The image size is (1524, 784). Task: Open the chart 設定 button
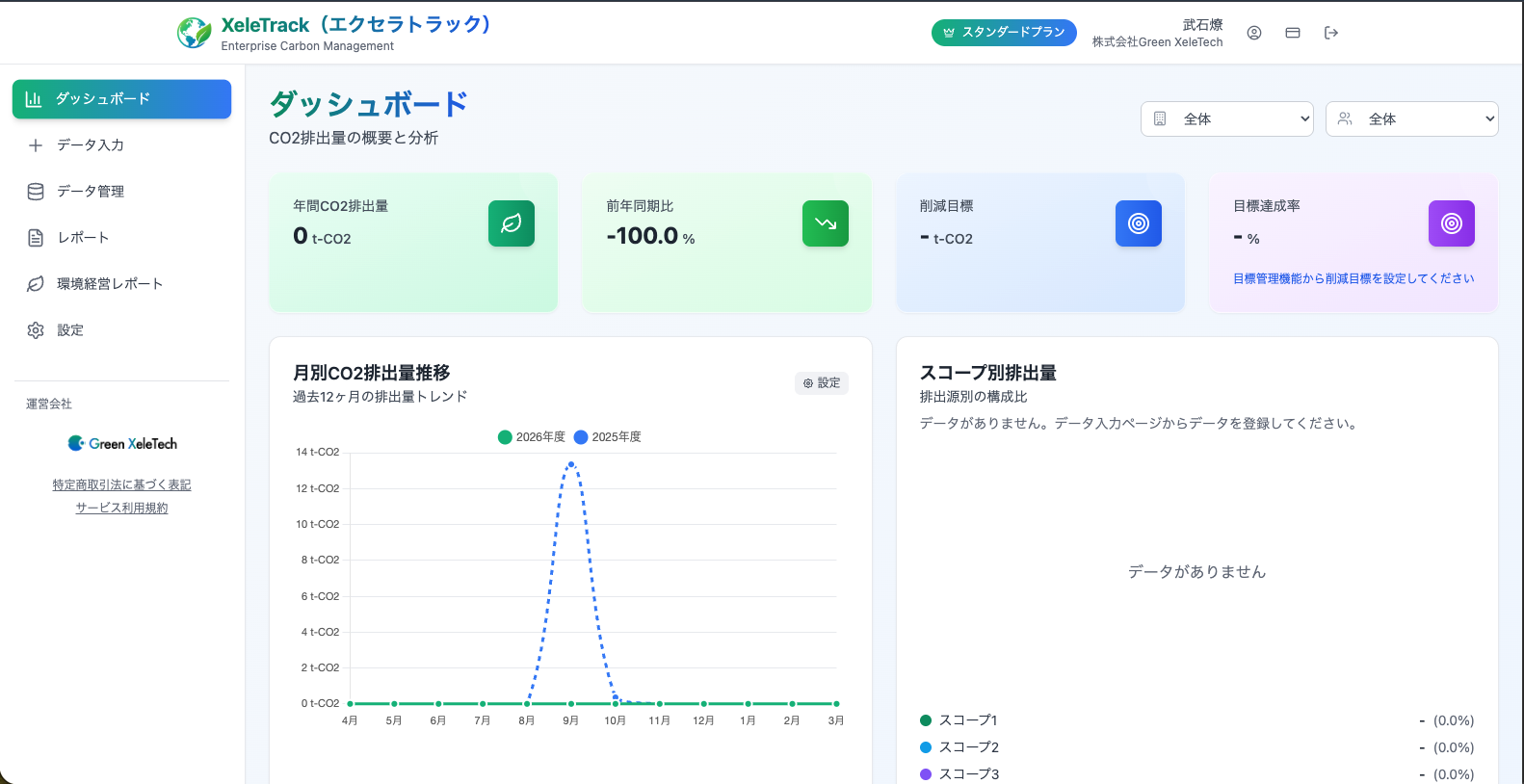coord(822,383)
